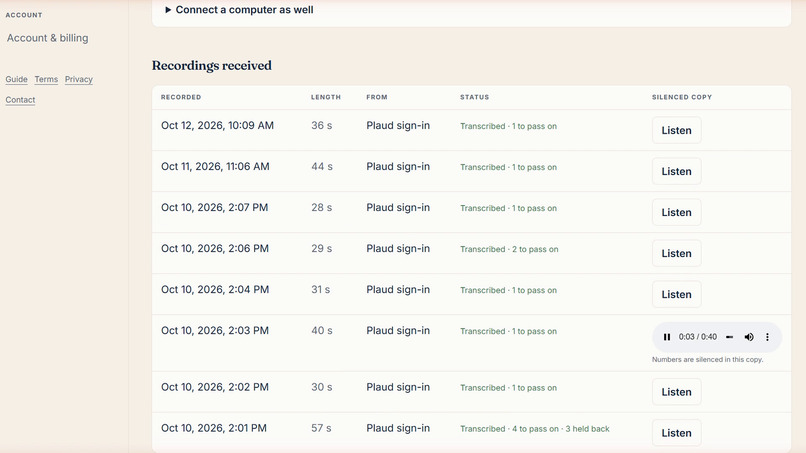Click "Plaud sign-in" in the 10:09 AM row
This screenshot has height=453, width=806.
click(398, 125)
